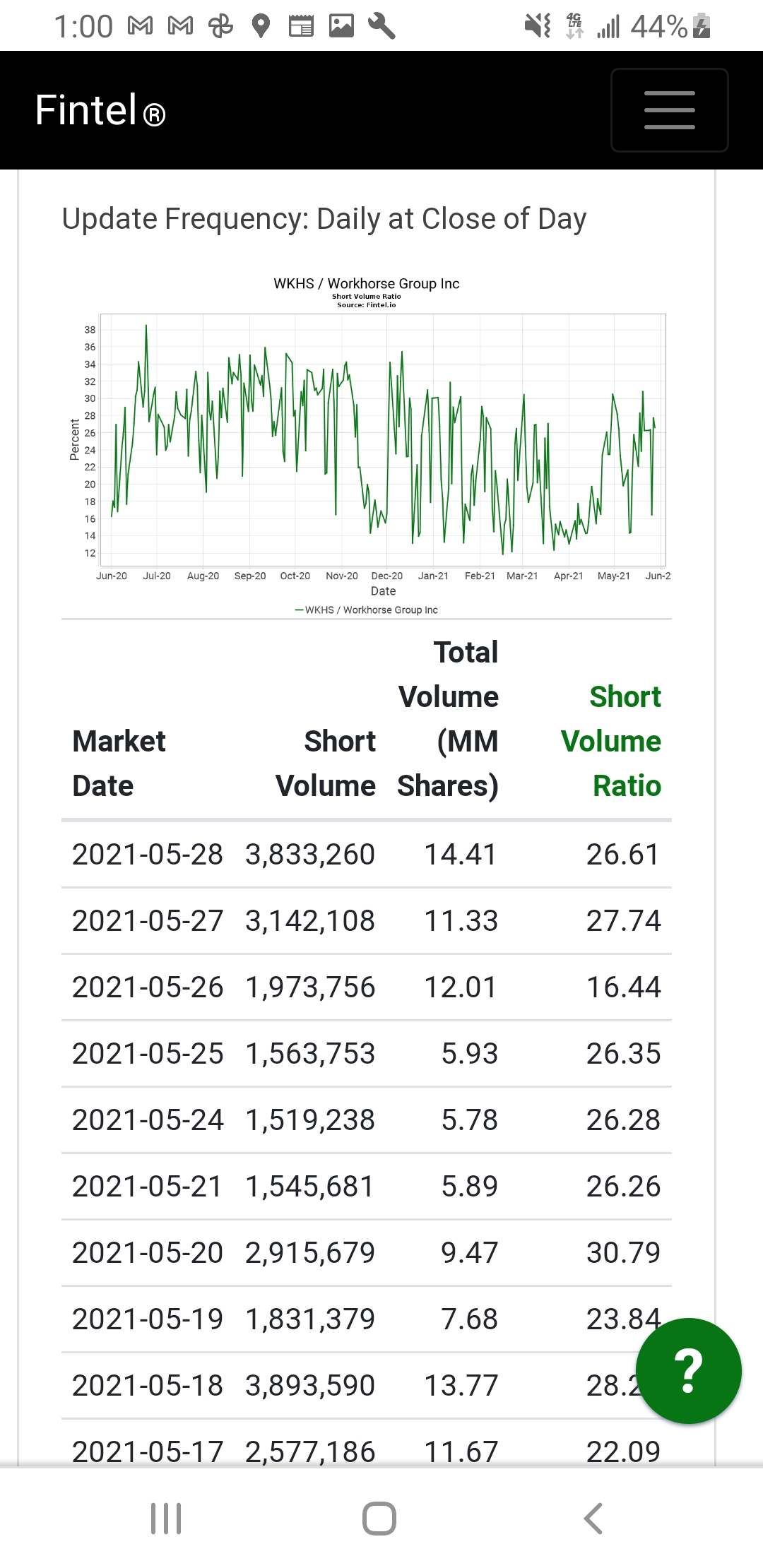
Task: Select the 30.79 short volume ratio cell
Action: 623,1253
